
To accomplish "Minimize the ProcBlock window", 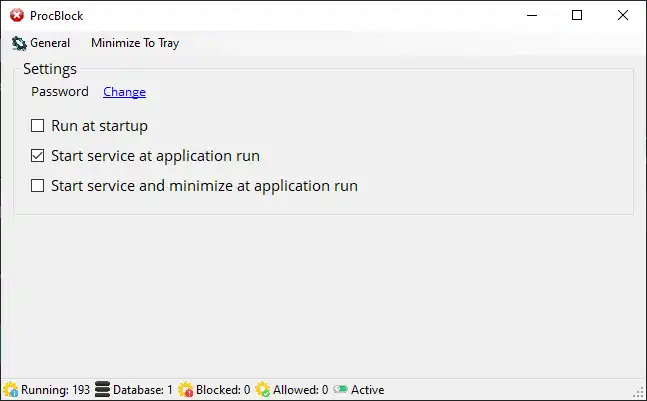I will 531,15.
